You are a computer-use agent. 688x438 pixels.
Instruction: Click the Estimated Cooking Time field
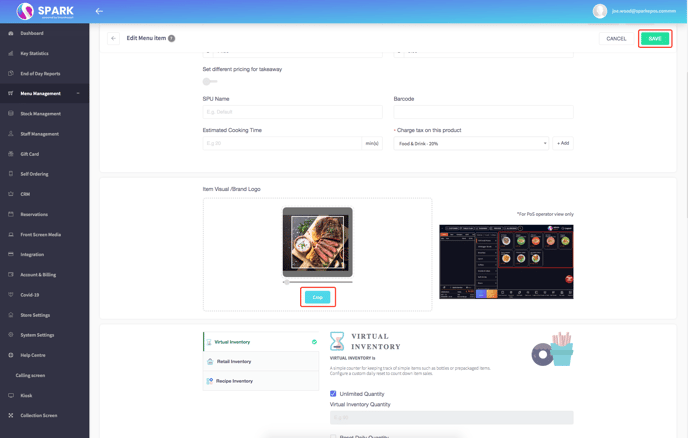click(x=282, y=144)
